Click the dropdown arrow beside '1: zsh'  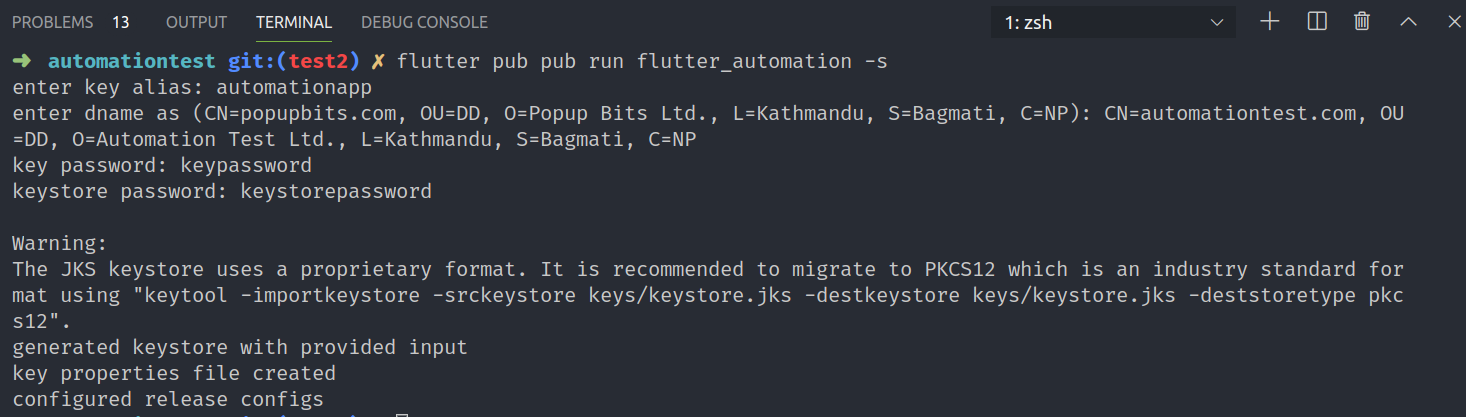pyautogui.click(x=1216, y=22)
